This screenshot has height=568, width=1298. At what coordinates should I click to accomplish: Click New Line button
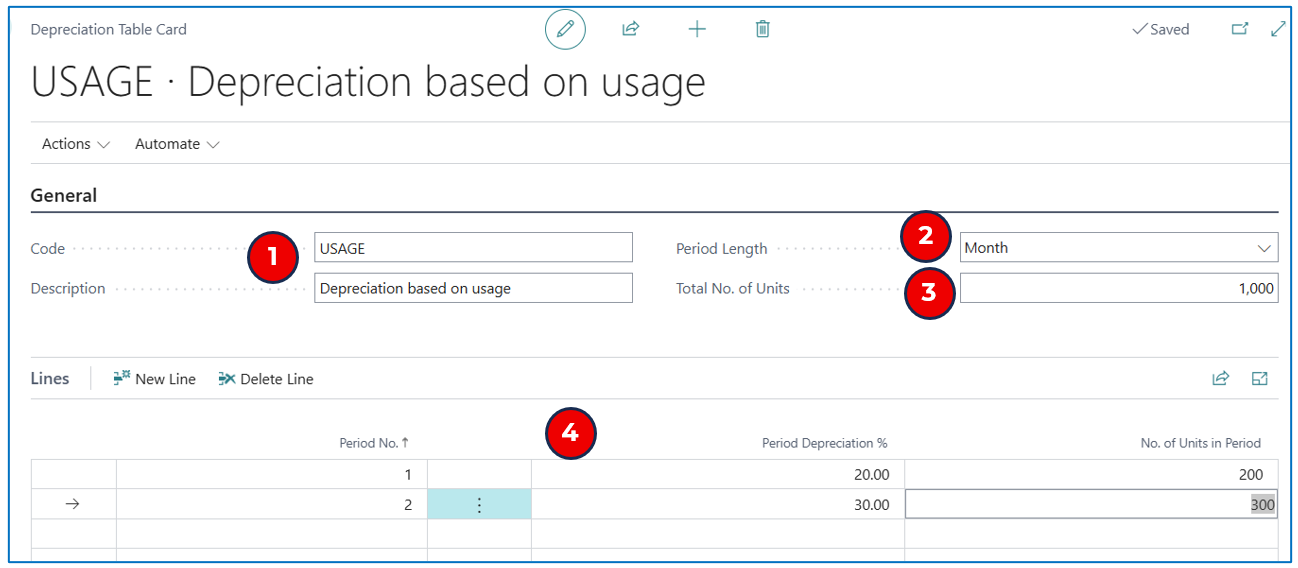(x=155, y=379)
